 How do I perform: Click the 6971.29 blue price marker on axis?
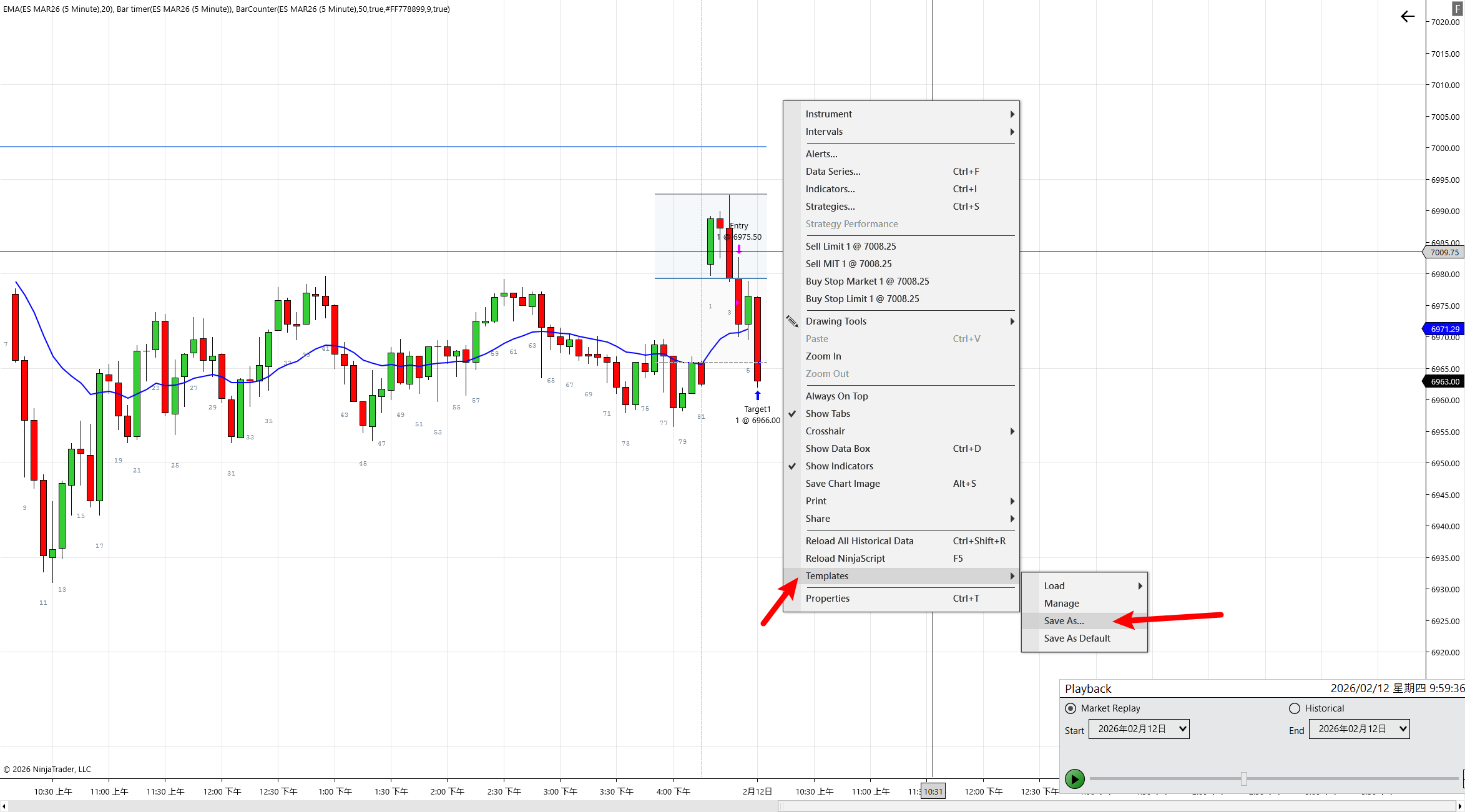1444,329
